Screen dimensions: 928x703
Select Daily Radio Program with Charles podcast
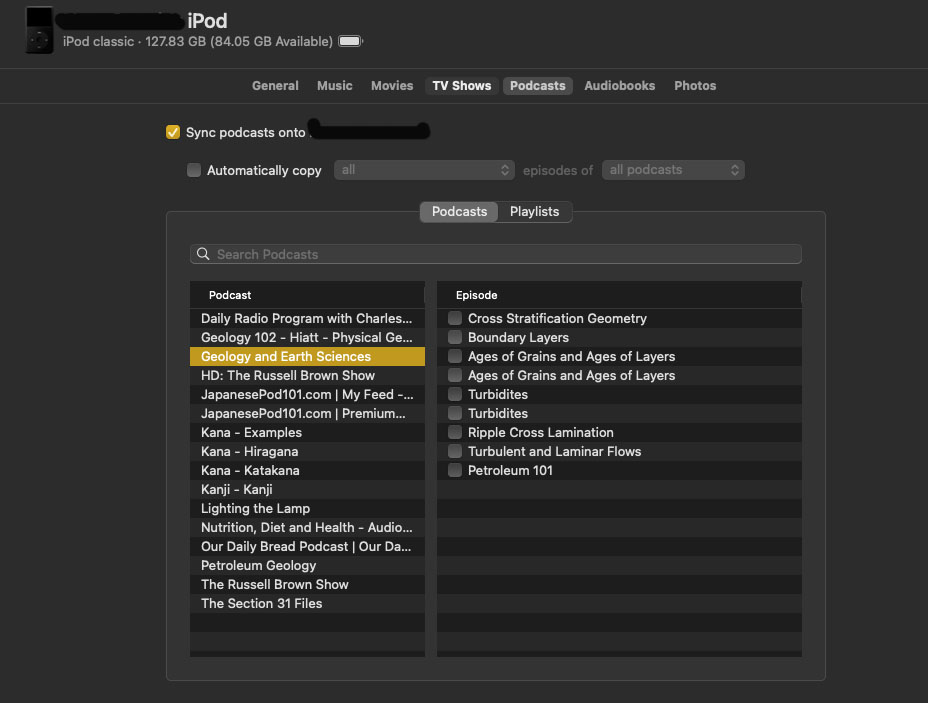click(307, 318)
